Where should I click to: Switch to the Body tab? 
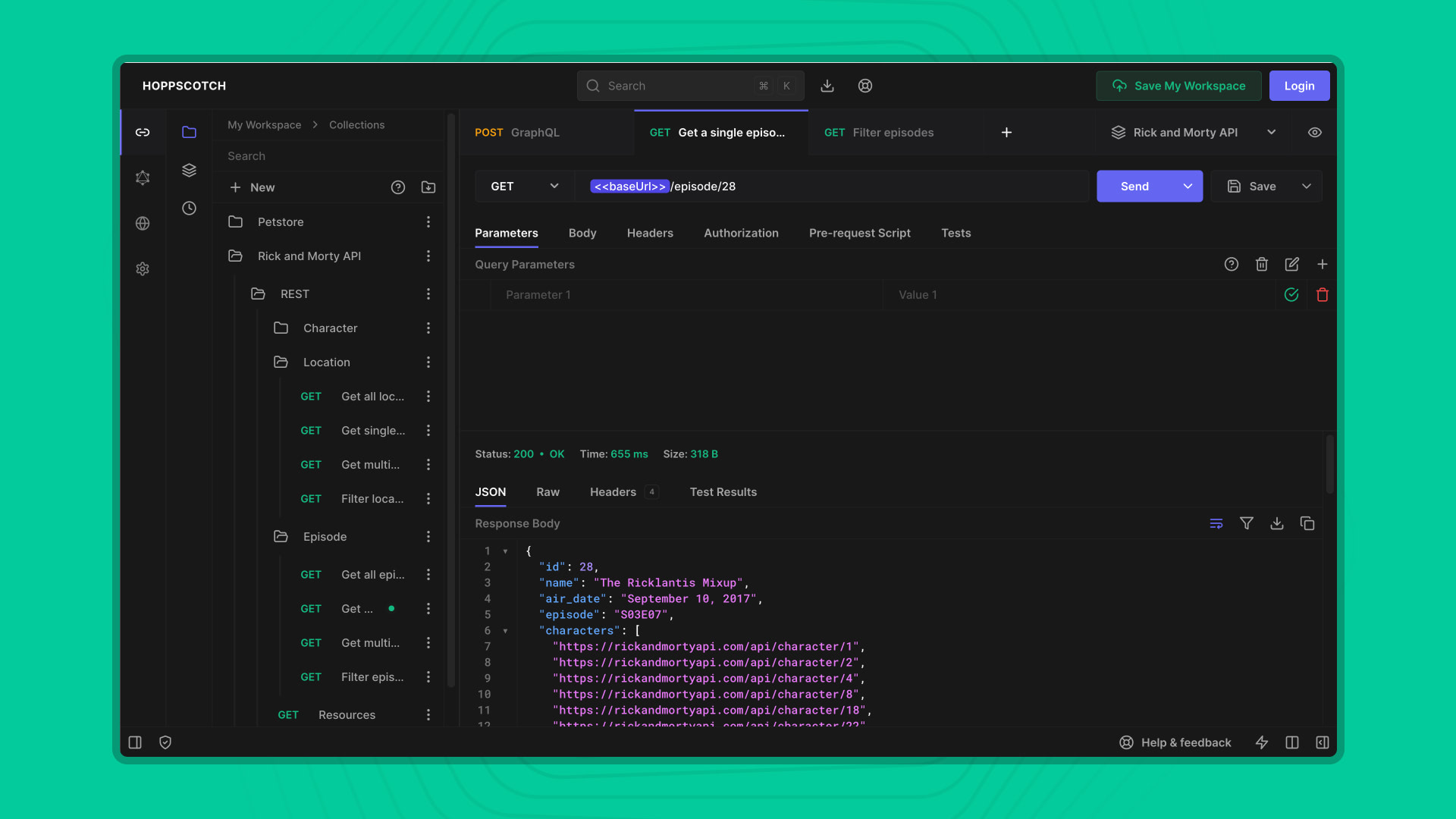[x=582, y=233]
